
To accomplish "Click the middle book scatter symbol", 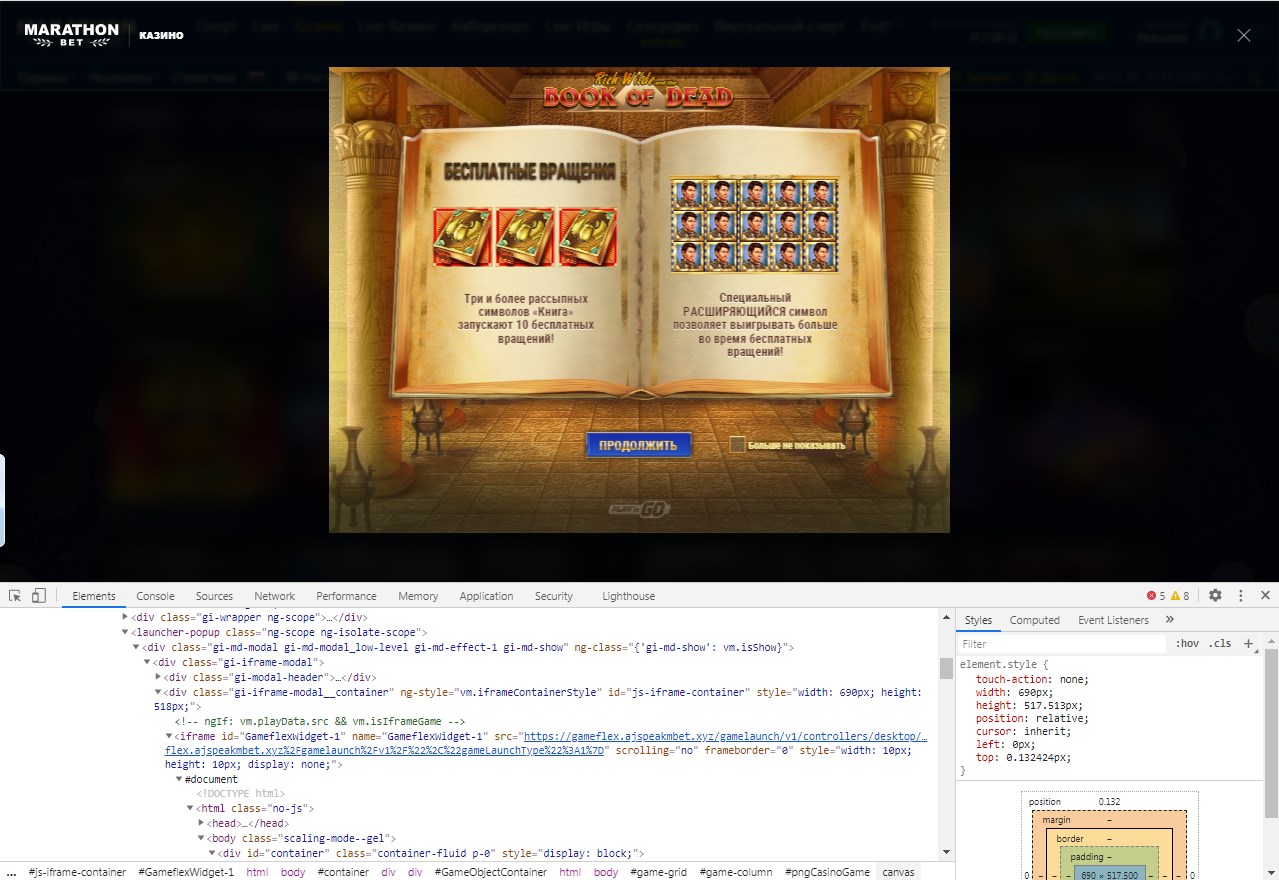I will tap(525, 237).
